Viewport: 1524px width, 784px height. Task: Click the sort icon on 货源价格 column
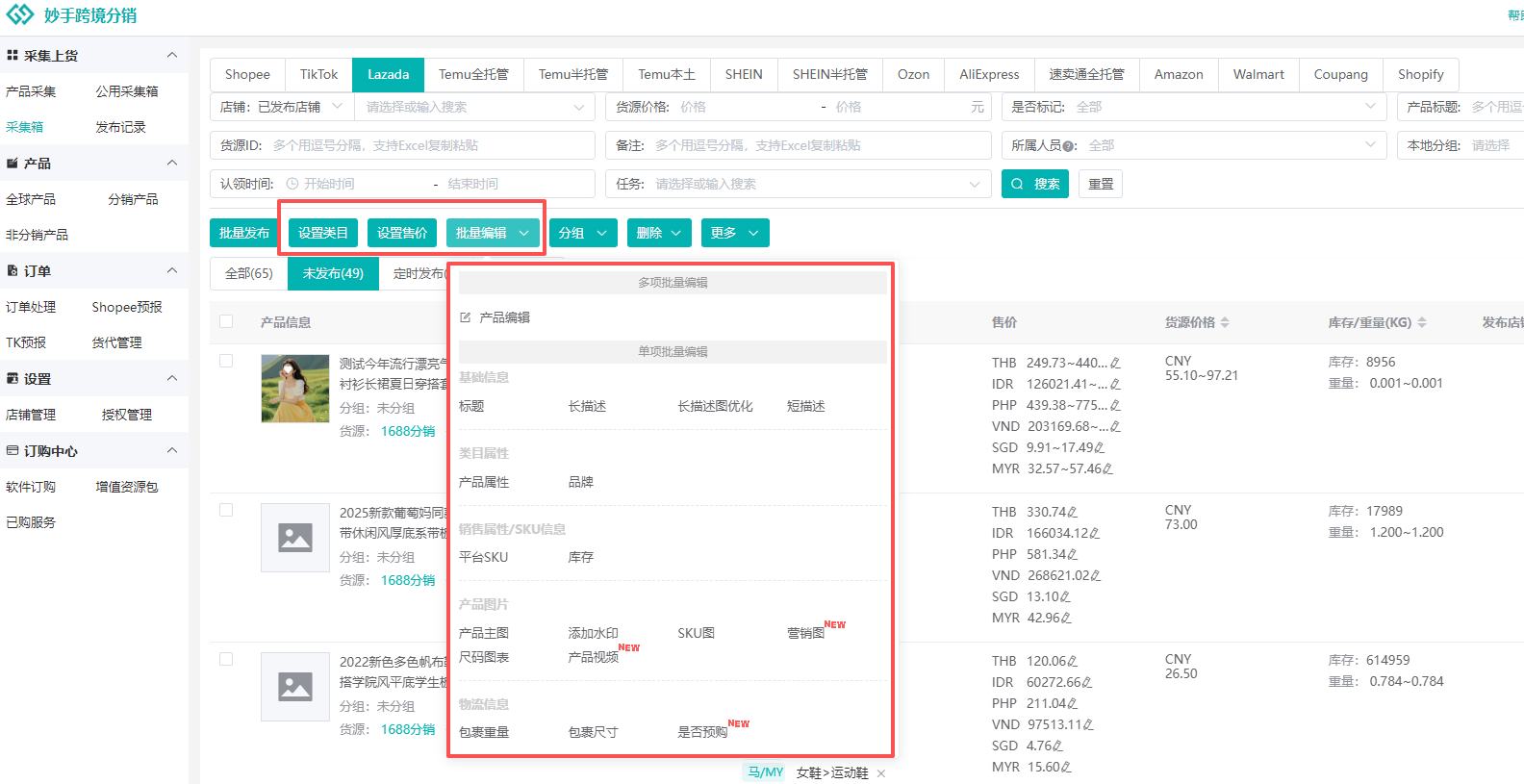click(x=1225, y=322)
